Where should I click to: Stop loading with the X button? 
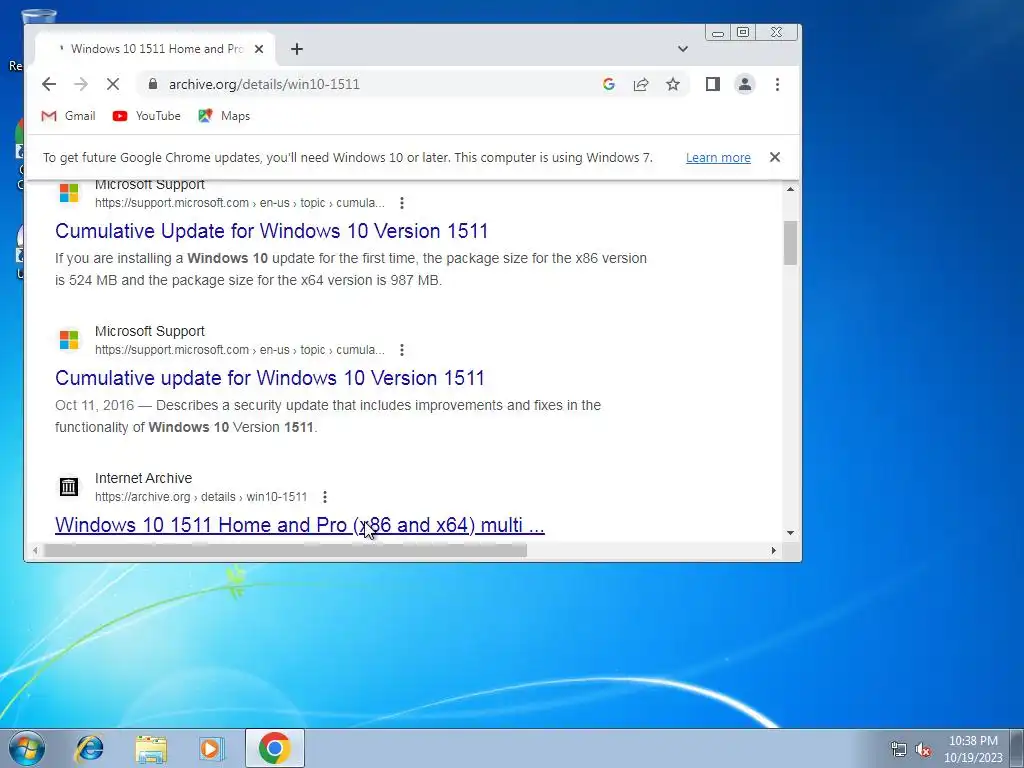coord(112,84)
